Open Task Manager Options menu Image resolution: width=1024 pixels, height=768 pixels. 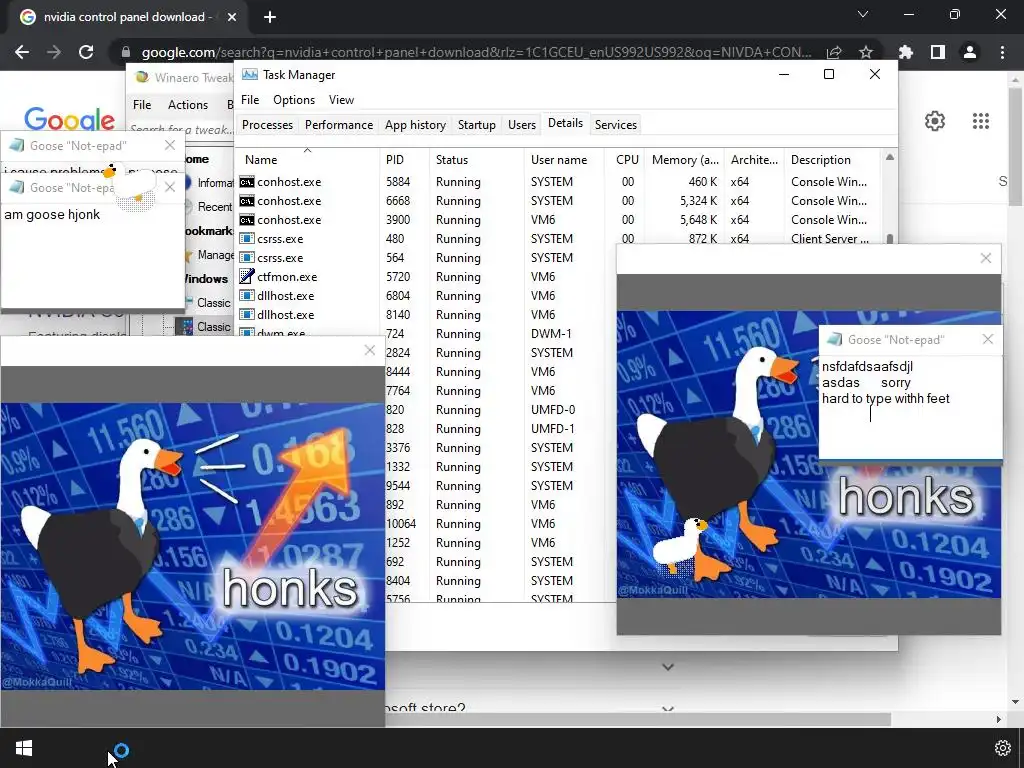(294, 99)
